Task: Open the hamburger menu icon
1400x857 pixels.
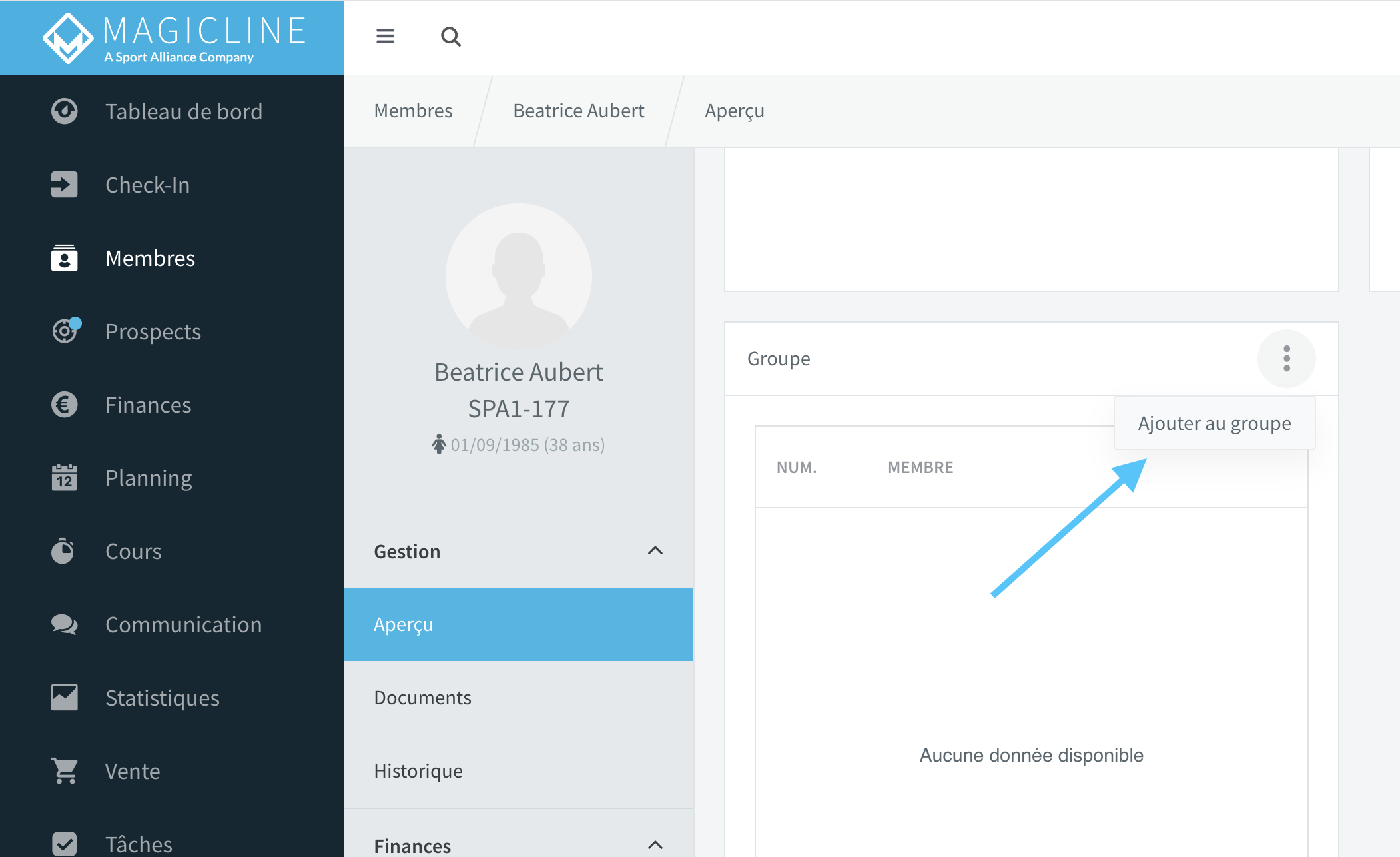Action: click(385, 36)
